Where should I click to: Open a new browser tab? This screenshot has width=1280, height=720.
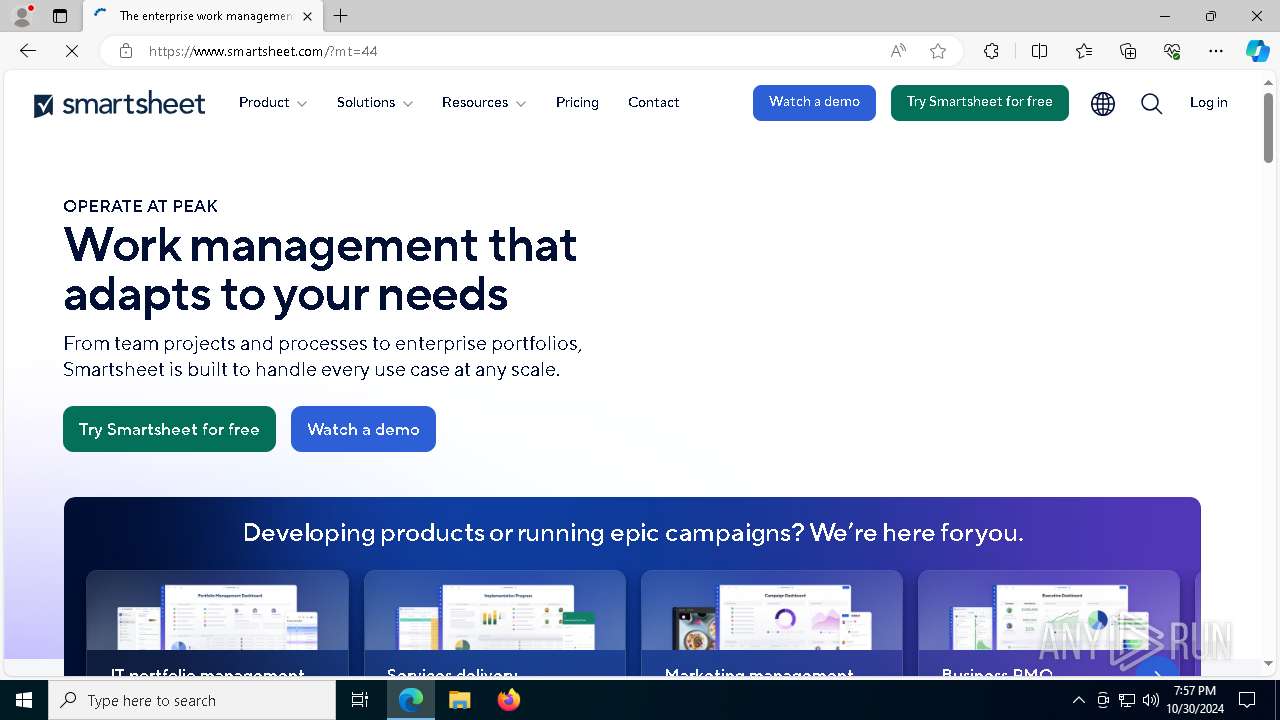(x=341, y=16)
